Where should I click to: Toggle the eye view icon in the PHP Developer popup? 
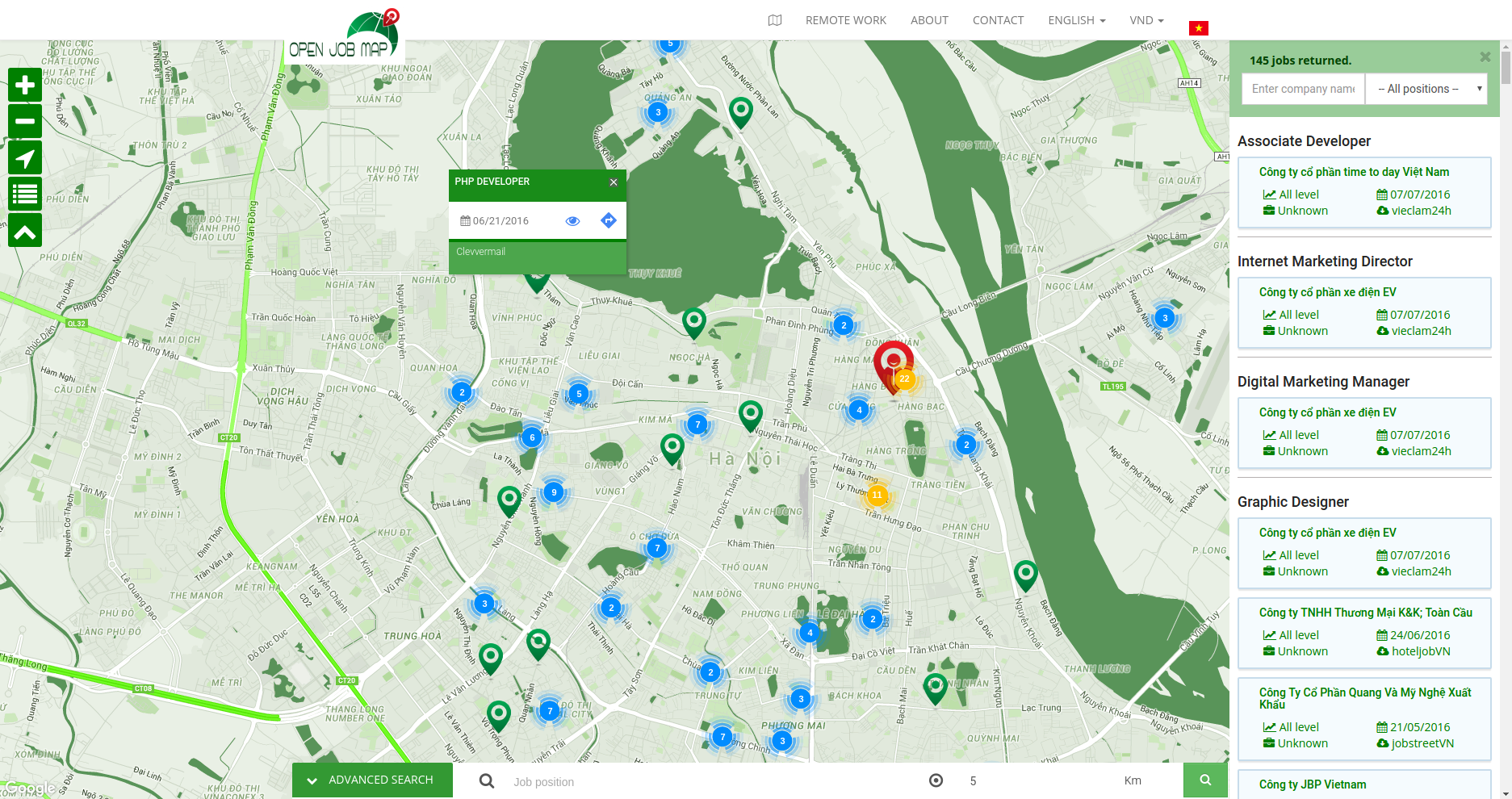[573, 220]
